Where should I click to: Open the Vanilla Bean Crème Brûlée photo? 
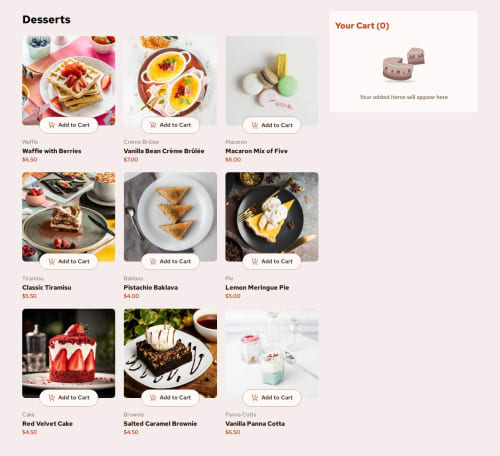point(170,81)
